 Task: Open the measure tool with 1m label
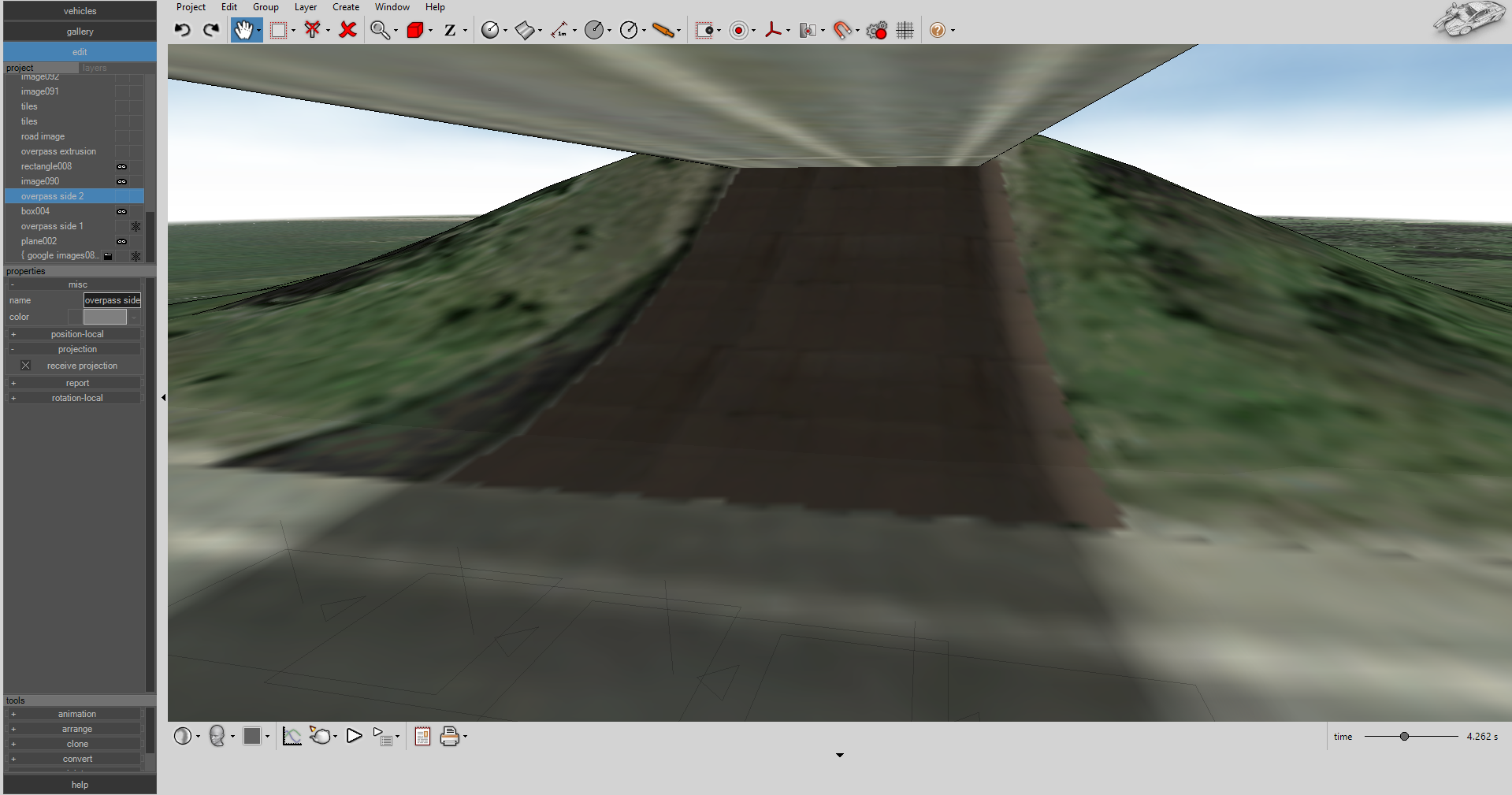[561, 30]
